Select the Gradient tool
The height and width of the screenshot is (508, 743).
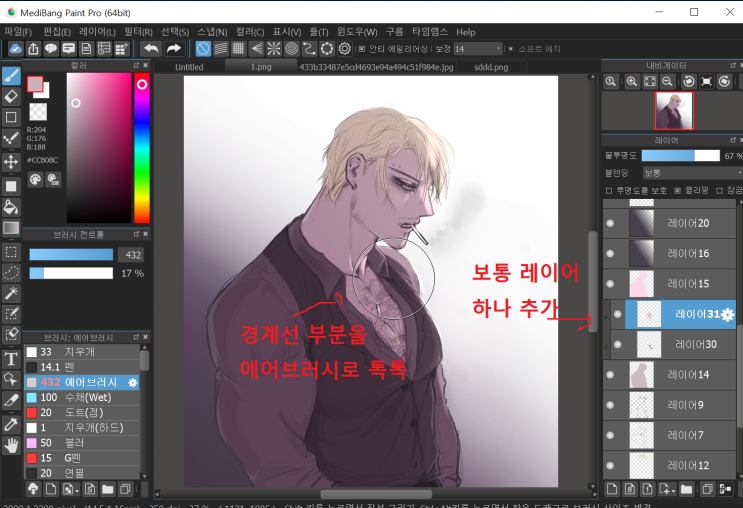[11, 228]
